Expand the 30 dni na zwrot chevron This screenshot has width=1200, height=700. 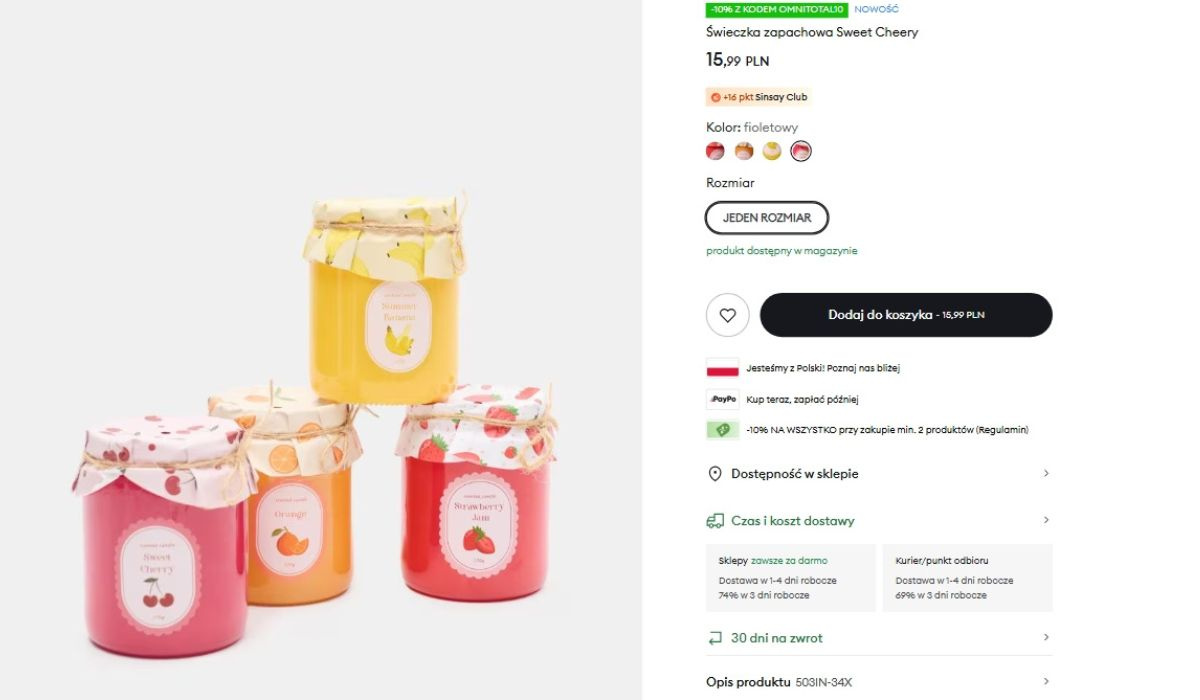[x=1046, y=638]
